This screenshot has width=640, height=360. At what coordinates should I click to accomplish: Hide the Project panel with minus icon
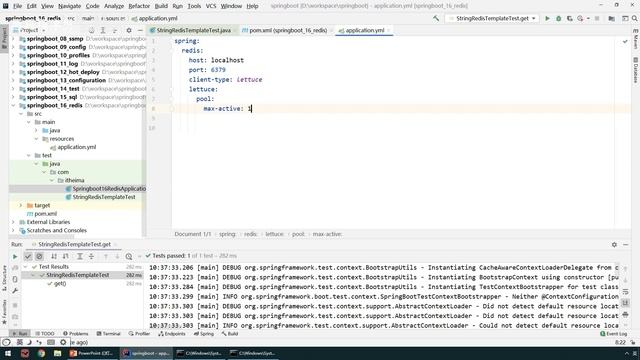point(140,30)
